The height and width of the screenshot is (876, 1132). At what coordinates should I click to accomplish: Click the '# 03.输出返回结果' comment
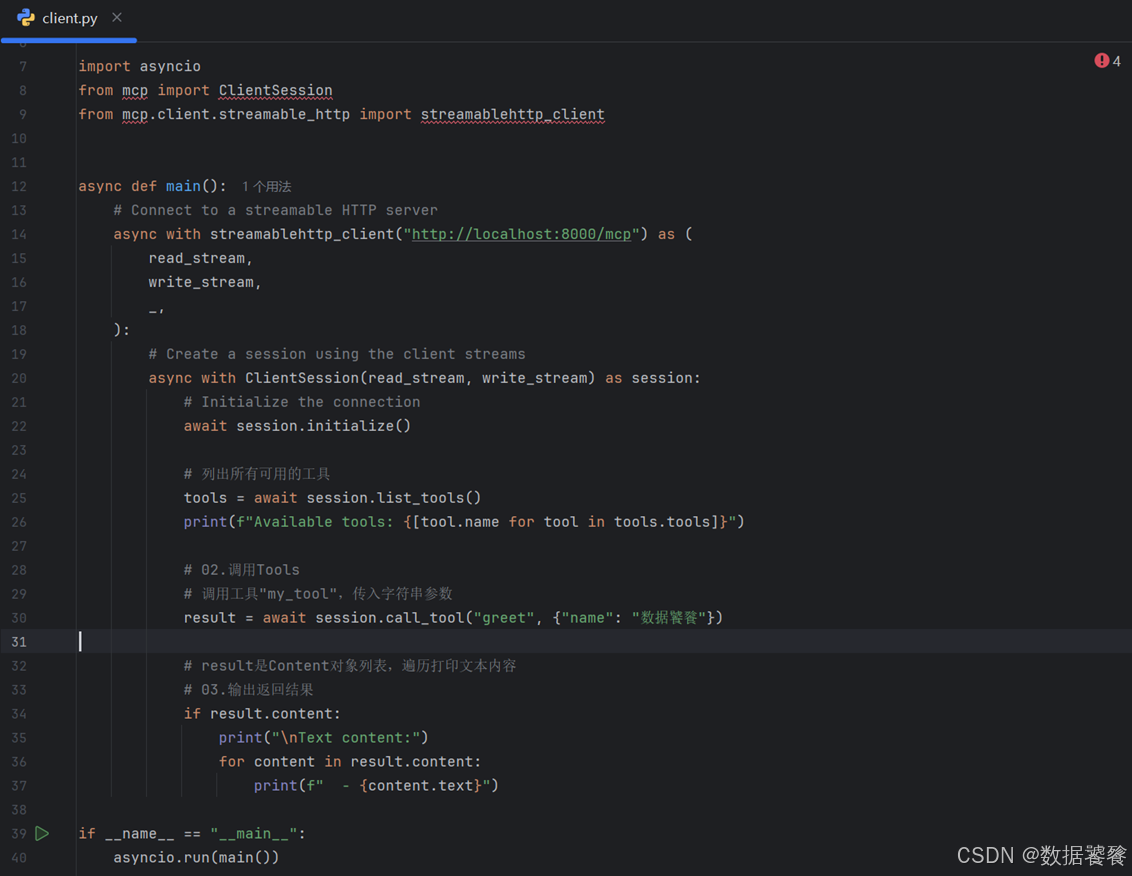coord(249,690)
